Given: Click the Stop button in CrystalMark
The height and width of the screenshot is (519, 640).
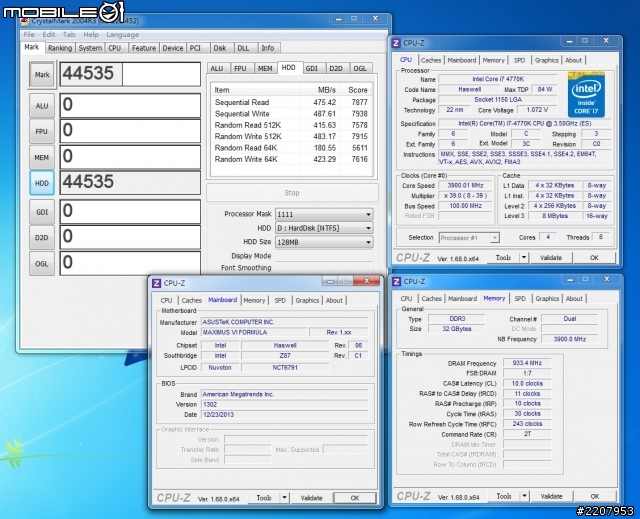Looking at the screenshot, I should coord(292,193).
